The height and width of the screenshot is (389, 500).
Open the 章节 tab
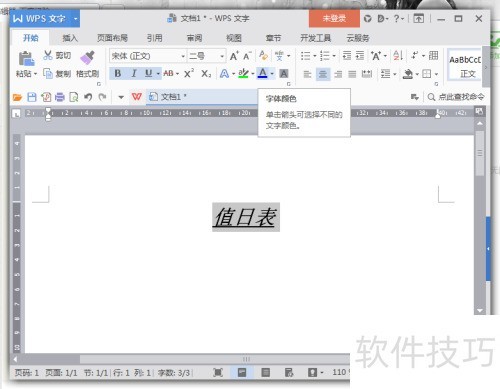[x=273, y=38]
